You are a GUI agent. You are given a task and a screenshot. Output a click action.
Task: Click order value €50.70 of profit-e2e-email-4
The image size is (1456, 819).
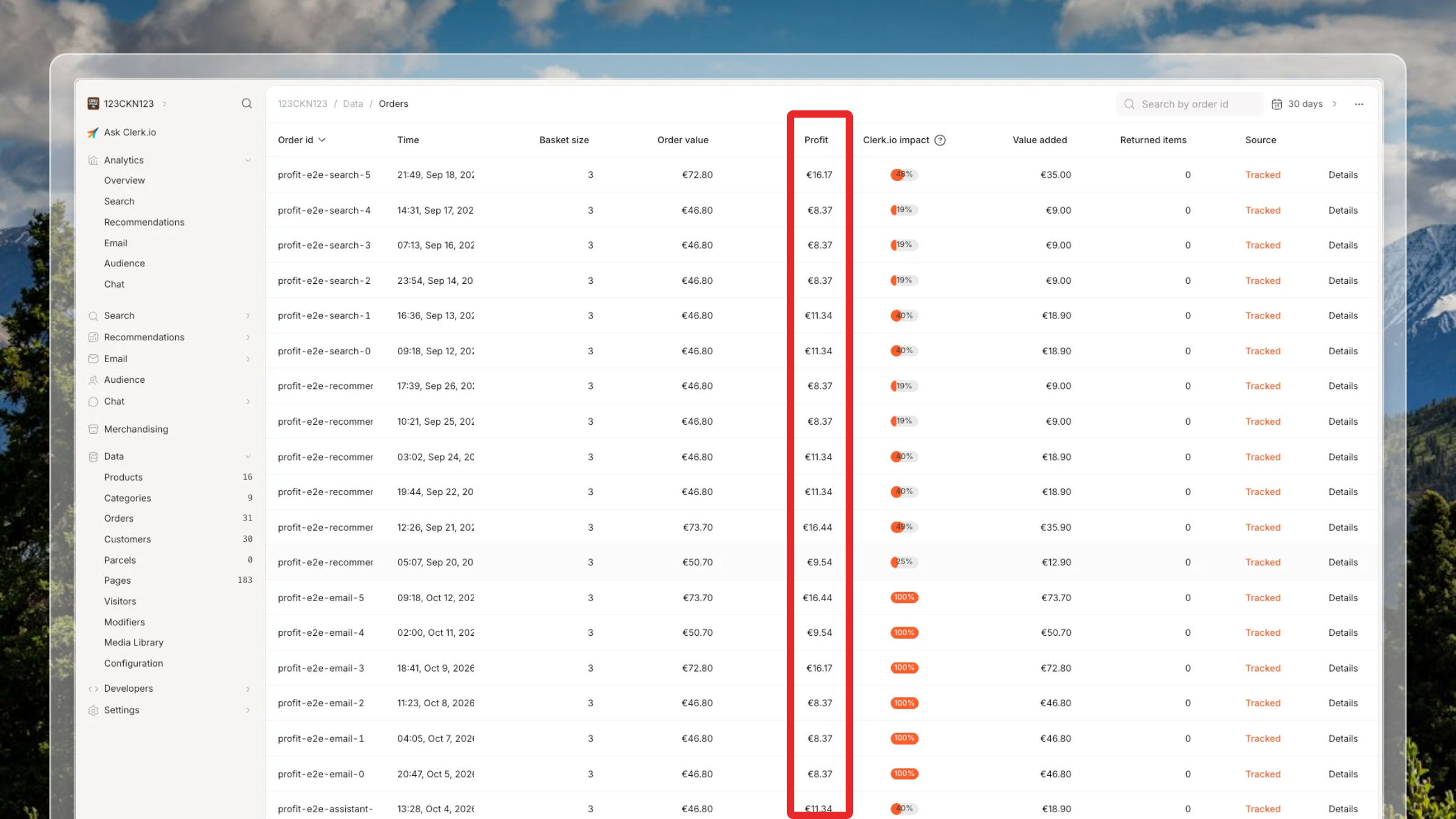click(697, 633)
